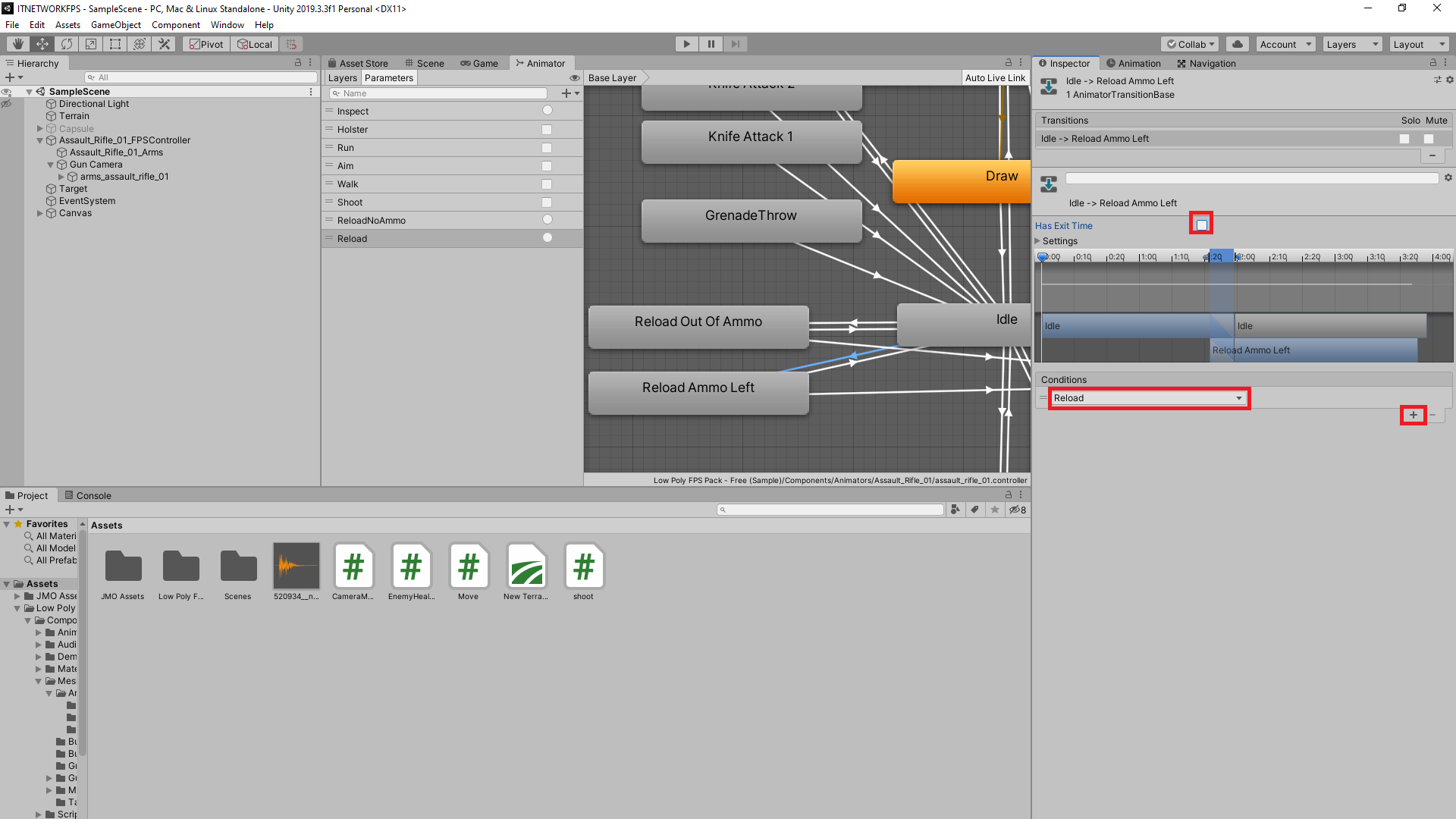Image resolution: width=1456 pixels, height=819 pixels.
Task: Open the Reload condition dropdown
Action: pos(1148,397)
